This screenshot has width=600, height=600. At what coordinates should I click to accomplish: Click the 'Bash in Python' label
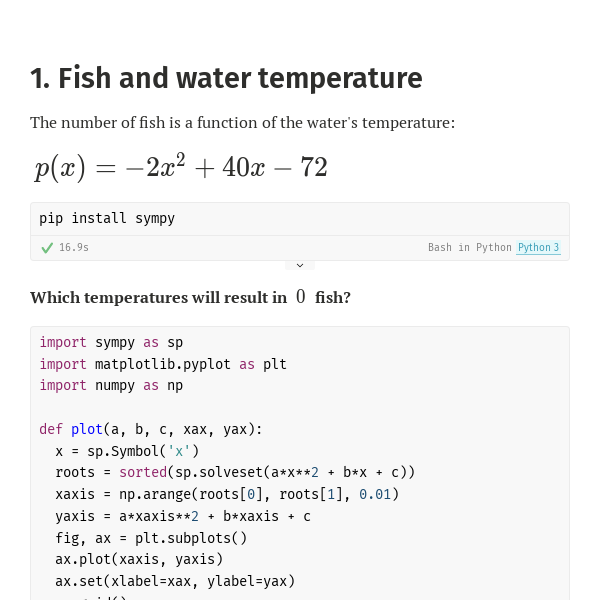coord(469,248)
